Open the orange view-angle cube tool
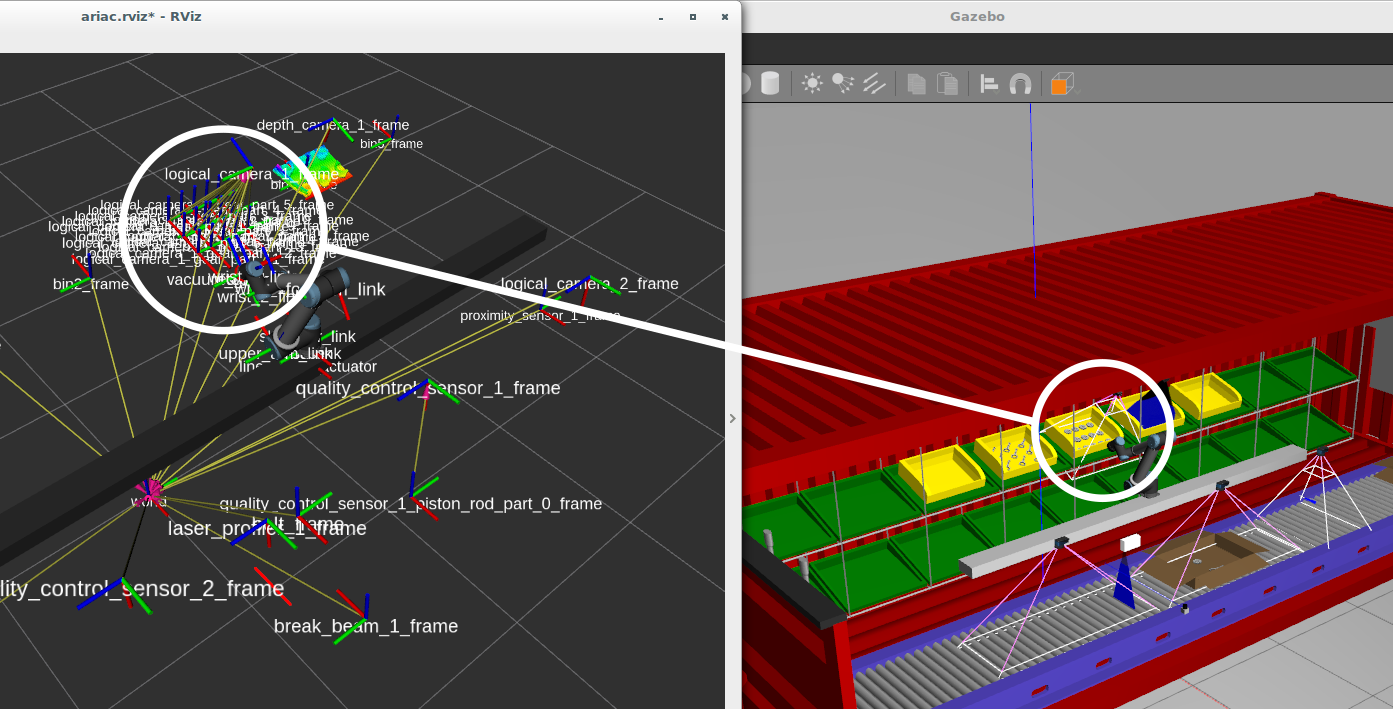 (1060, 83)
